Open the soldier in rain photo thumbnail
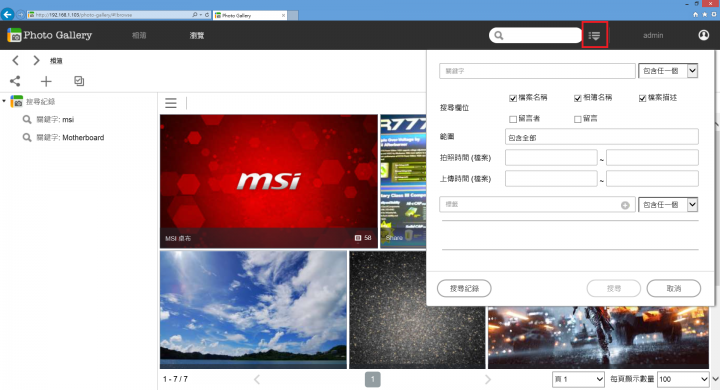Image resolution: width=720 pixels, height=390 pixels. coord(598,338)
